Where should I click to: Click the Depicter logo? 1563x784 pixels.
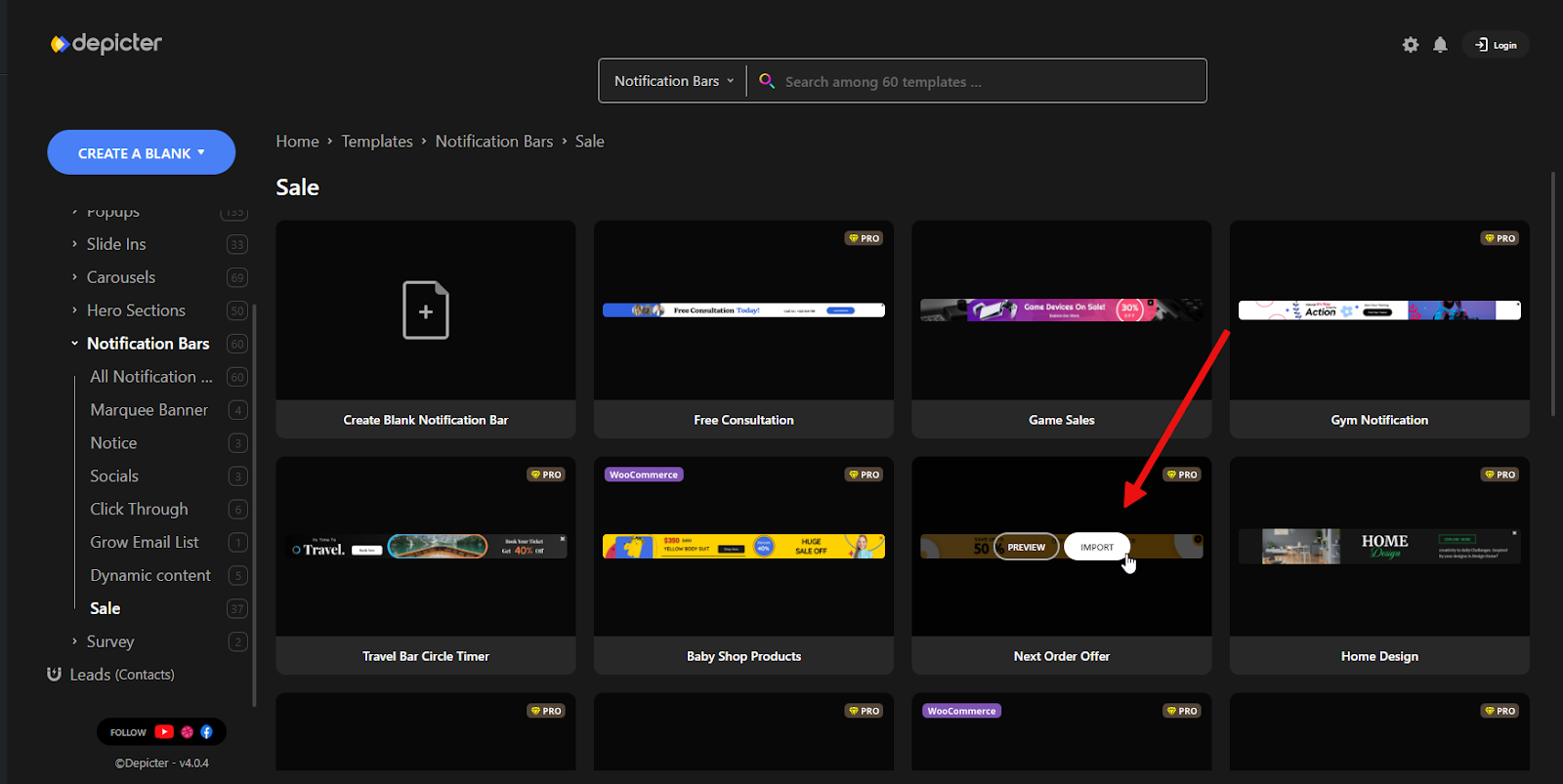pyautogui.click(x=106, y=44)
